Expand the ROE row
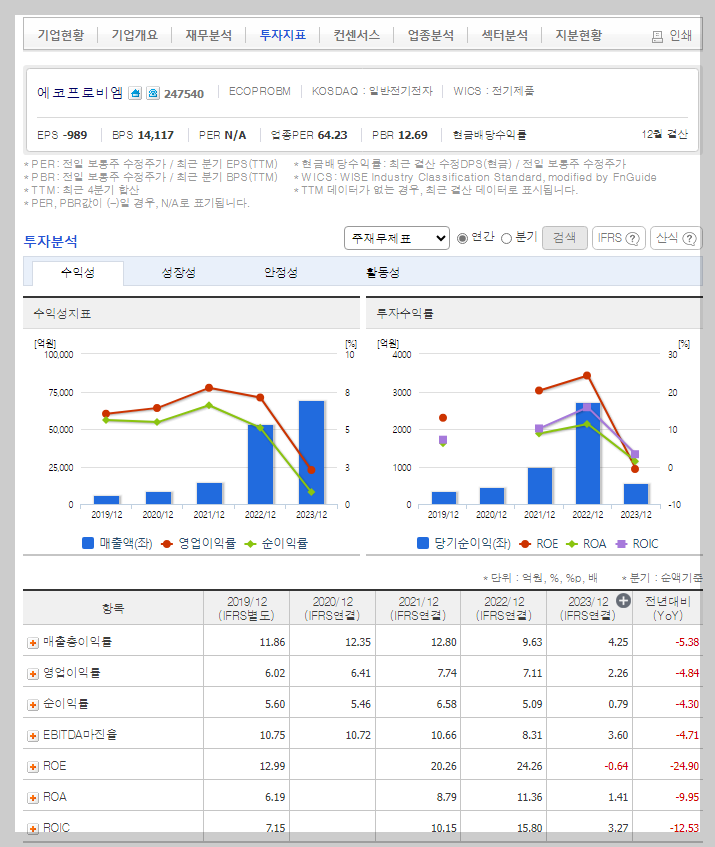This screenshot has width=715, height=847. (x=33, y=767)
